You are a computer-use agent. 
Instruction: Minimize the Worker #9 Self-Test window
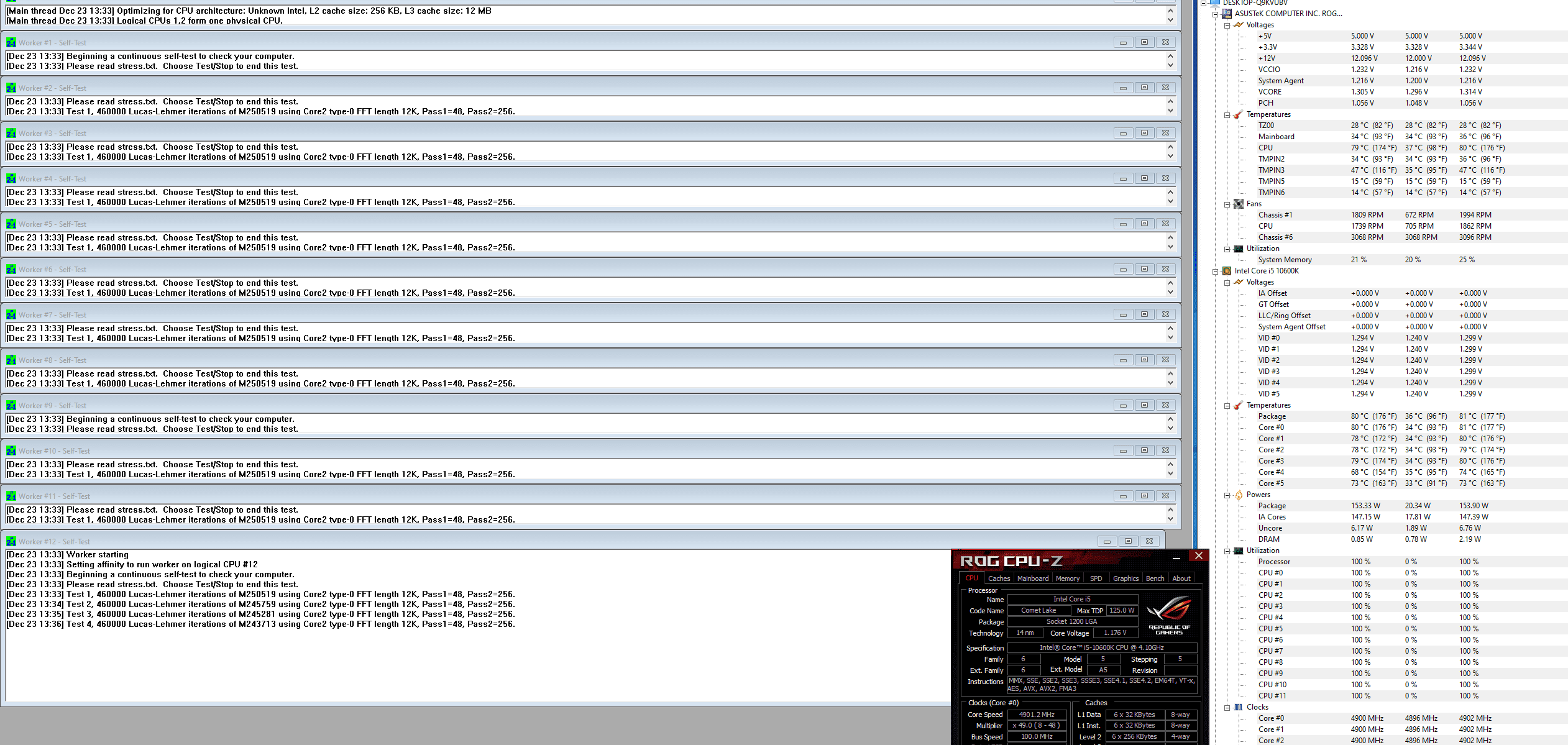(x=1123, y=405)
